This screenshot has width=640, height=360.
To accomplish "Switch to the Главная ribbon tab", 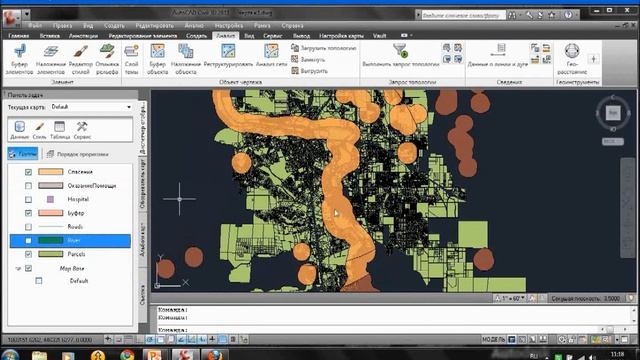I will (19, 36).
